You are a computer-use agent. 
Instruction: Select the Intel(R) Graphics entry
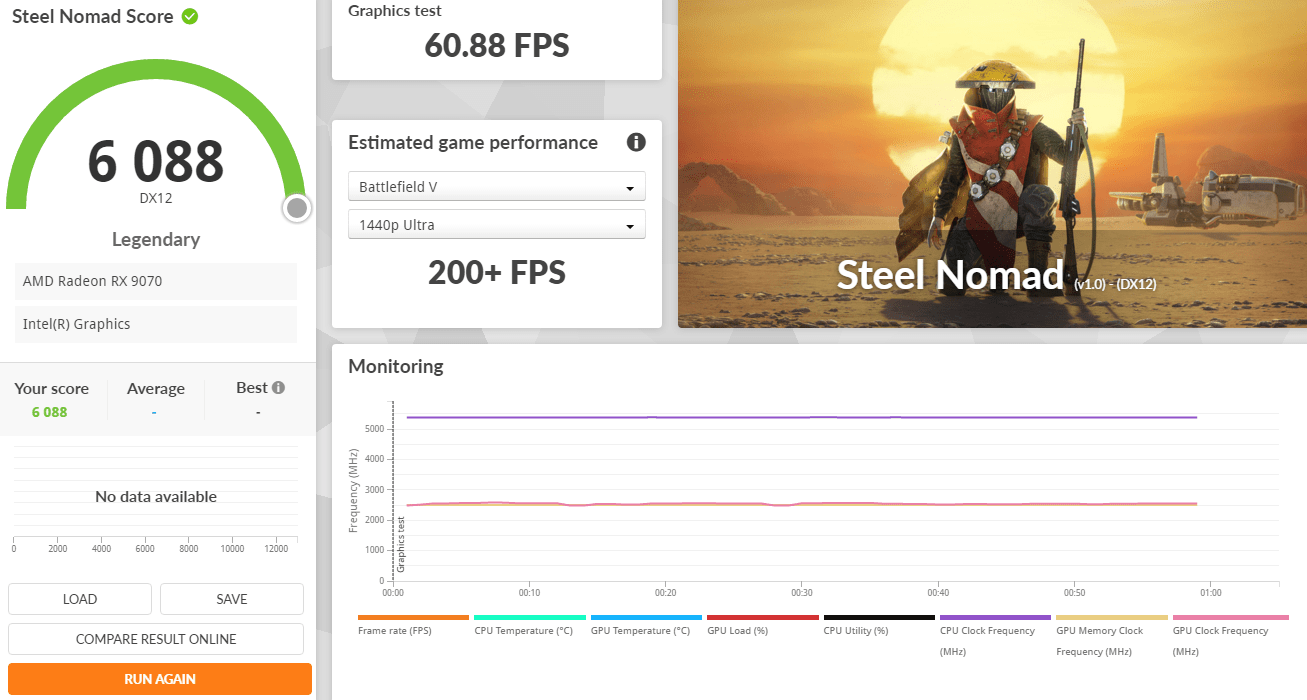pyautogui.click(x=156, y=324)
